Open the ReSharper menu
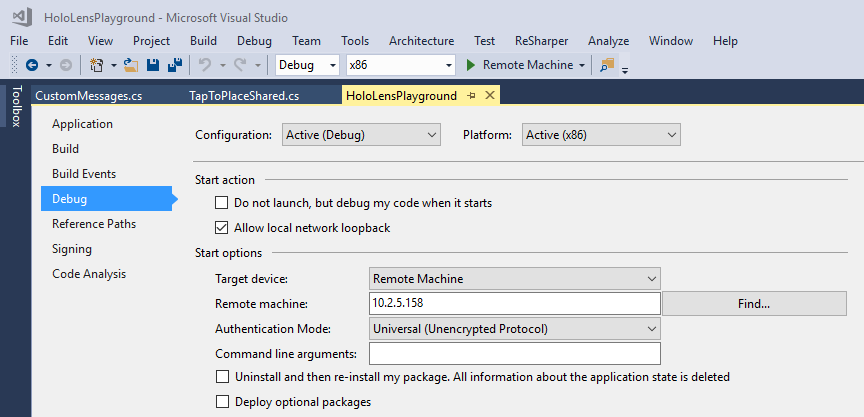 coord(542,41)
